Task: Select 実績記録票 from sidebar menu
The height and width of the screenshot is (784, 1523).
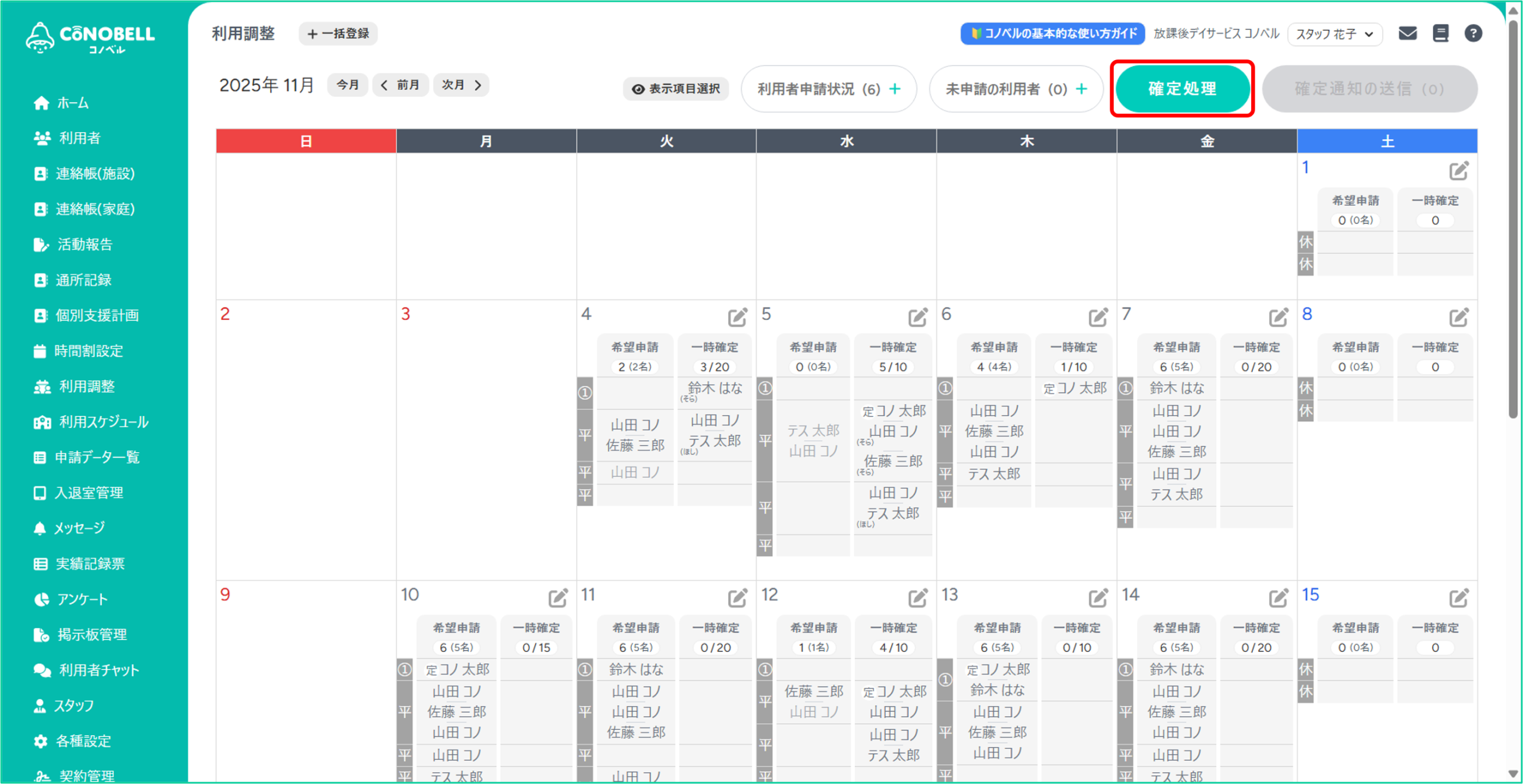Action: (89, 563)
